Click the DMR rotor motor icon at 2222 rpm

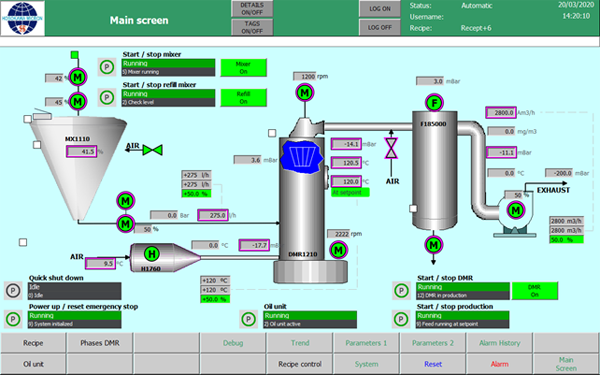[338, 250]
